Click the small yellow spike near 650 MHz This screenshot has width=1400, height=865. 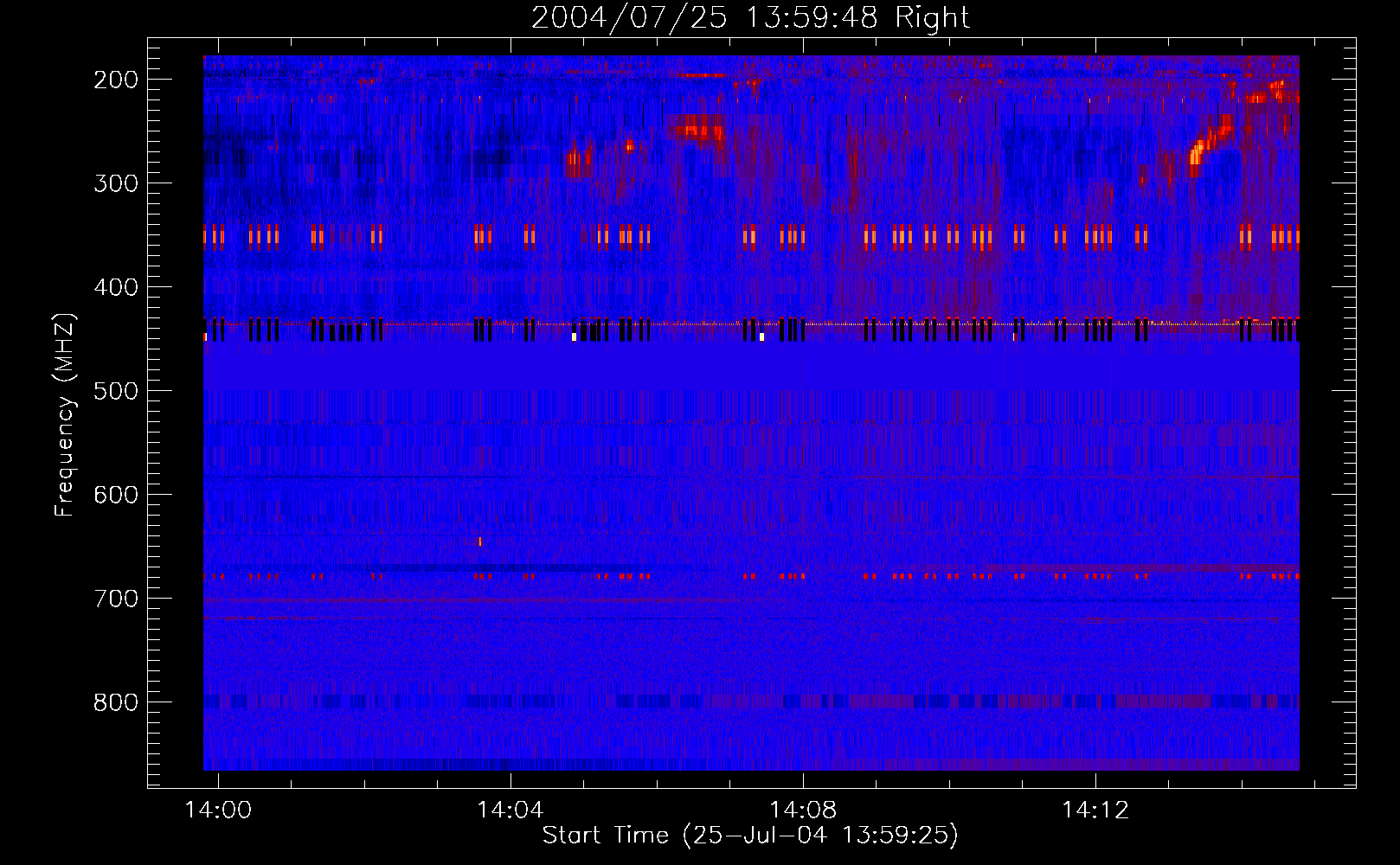[x=479, y=541]
